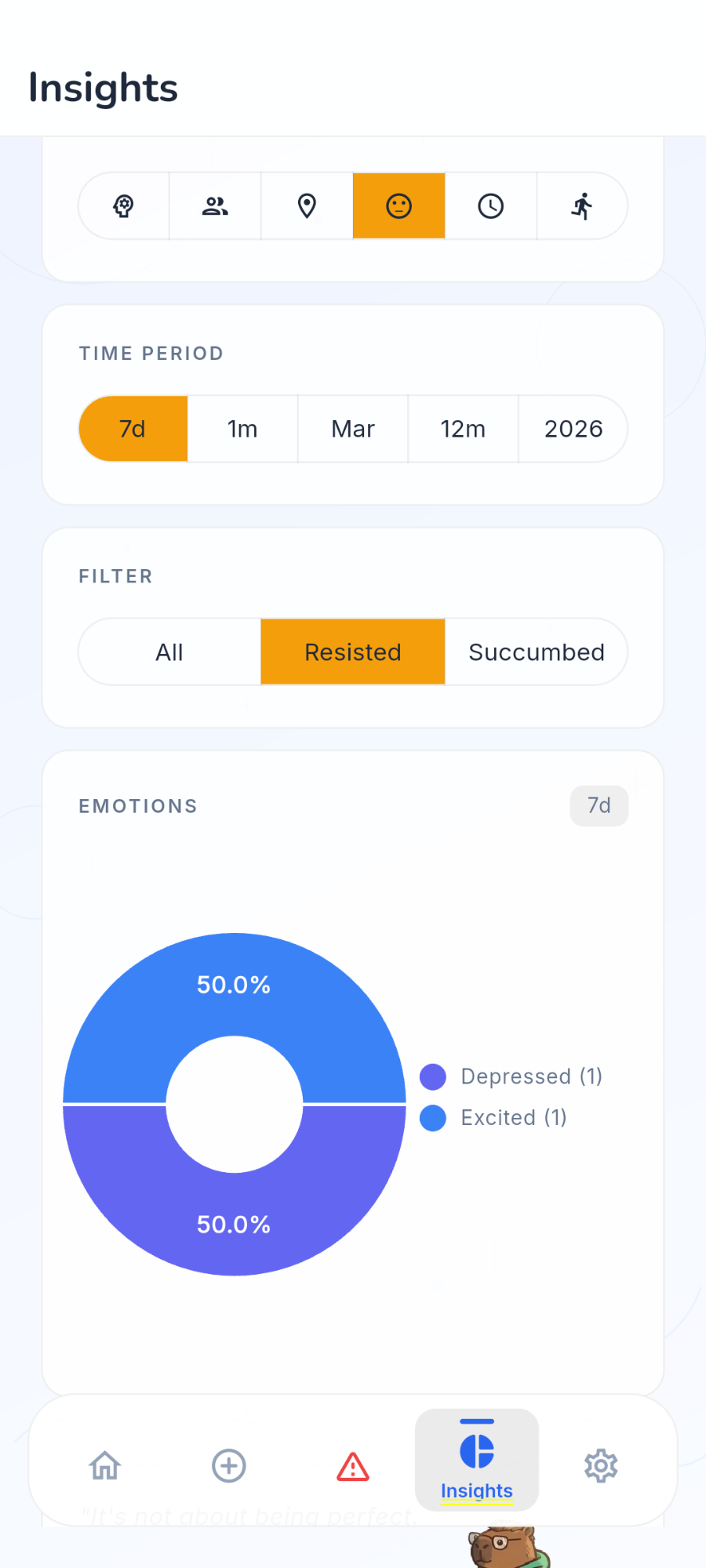
Task: Select the emotions face category icon
Action: [398, 205]
